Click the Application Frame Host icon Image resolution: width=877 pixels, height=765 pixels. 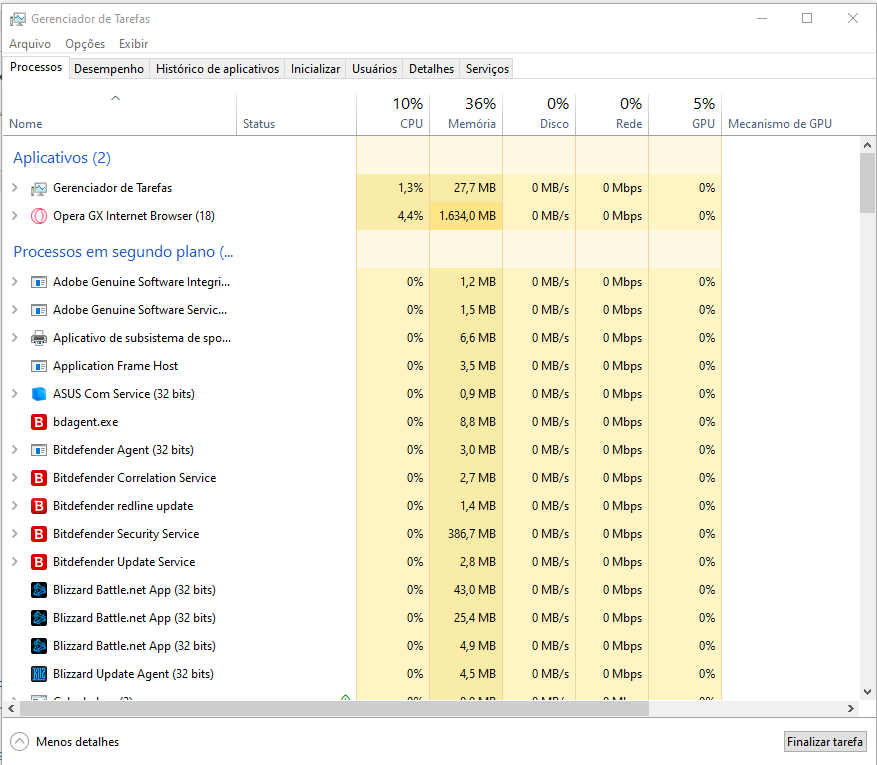pos(39,366)
